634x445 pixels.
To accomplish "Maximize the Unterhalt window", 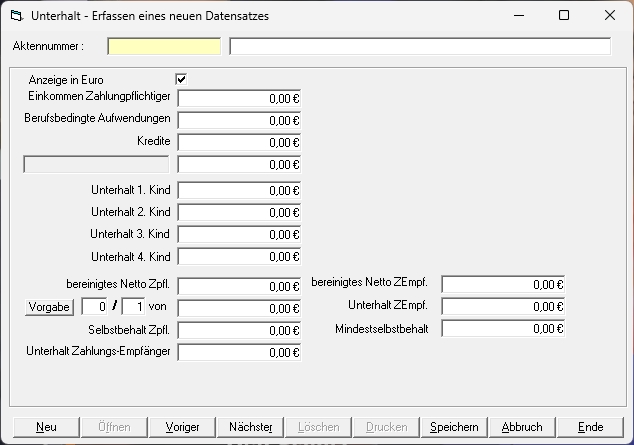I will pos(563,16).
